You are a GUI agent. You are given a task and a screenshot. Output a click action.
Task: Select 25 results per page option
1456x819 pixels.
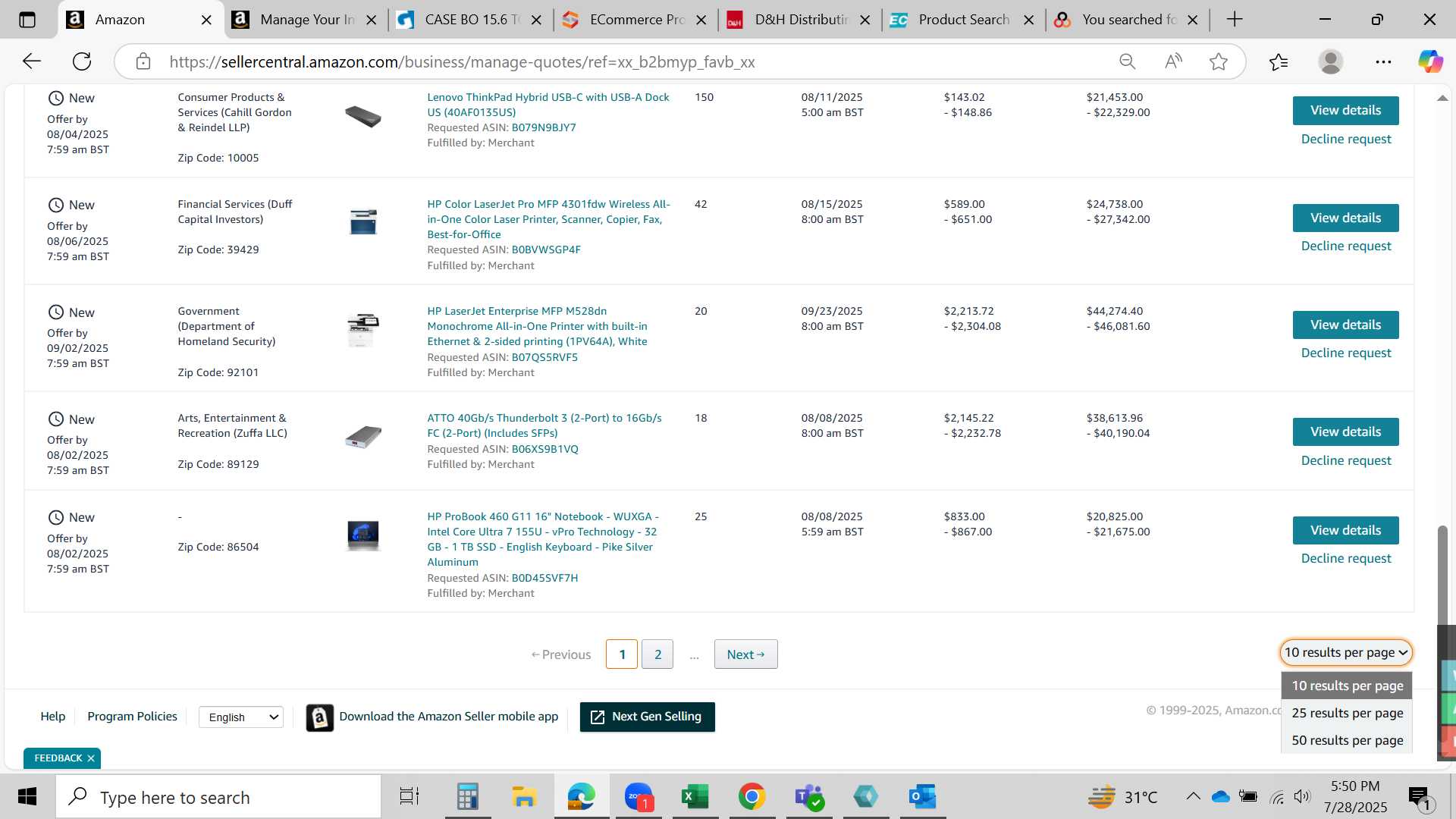pyautogui.click(x=1348, y=713)
